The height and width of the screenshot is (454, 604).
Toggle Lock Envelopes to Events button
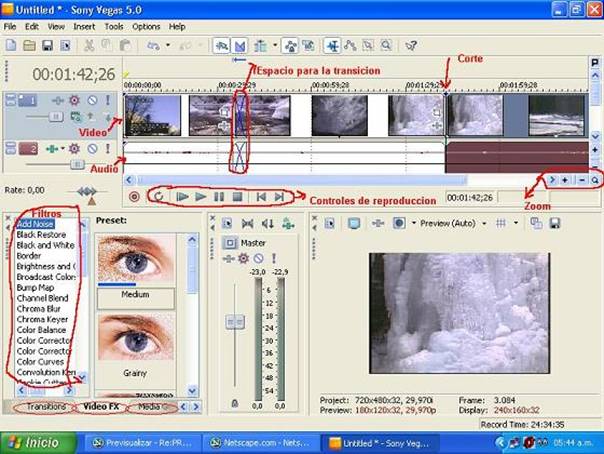point(290,46)
